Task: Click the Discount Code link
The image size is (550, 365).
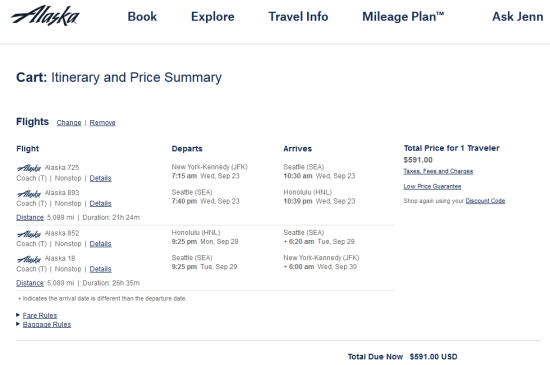Action: coord(485,201)
